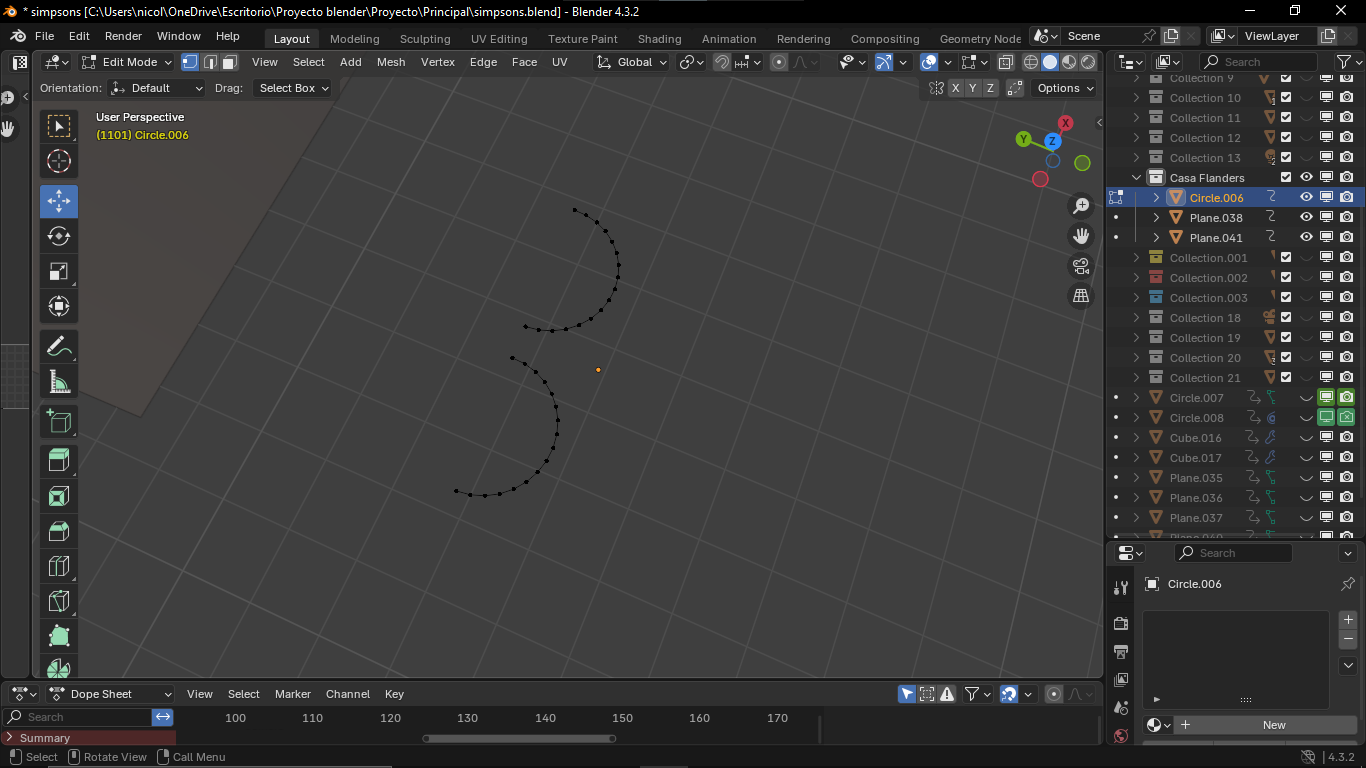Click the viewport zoom magnifier icon
This screenshot has height=768, width=1366.
[x=1081, y=206]
